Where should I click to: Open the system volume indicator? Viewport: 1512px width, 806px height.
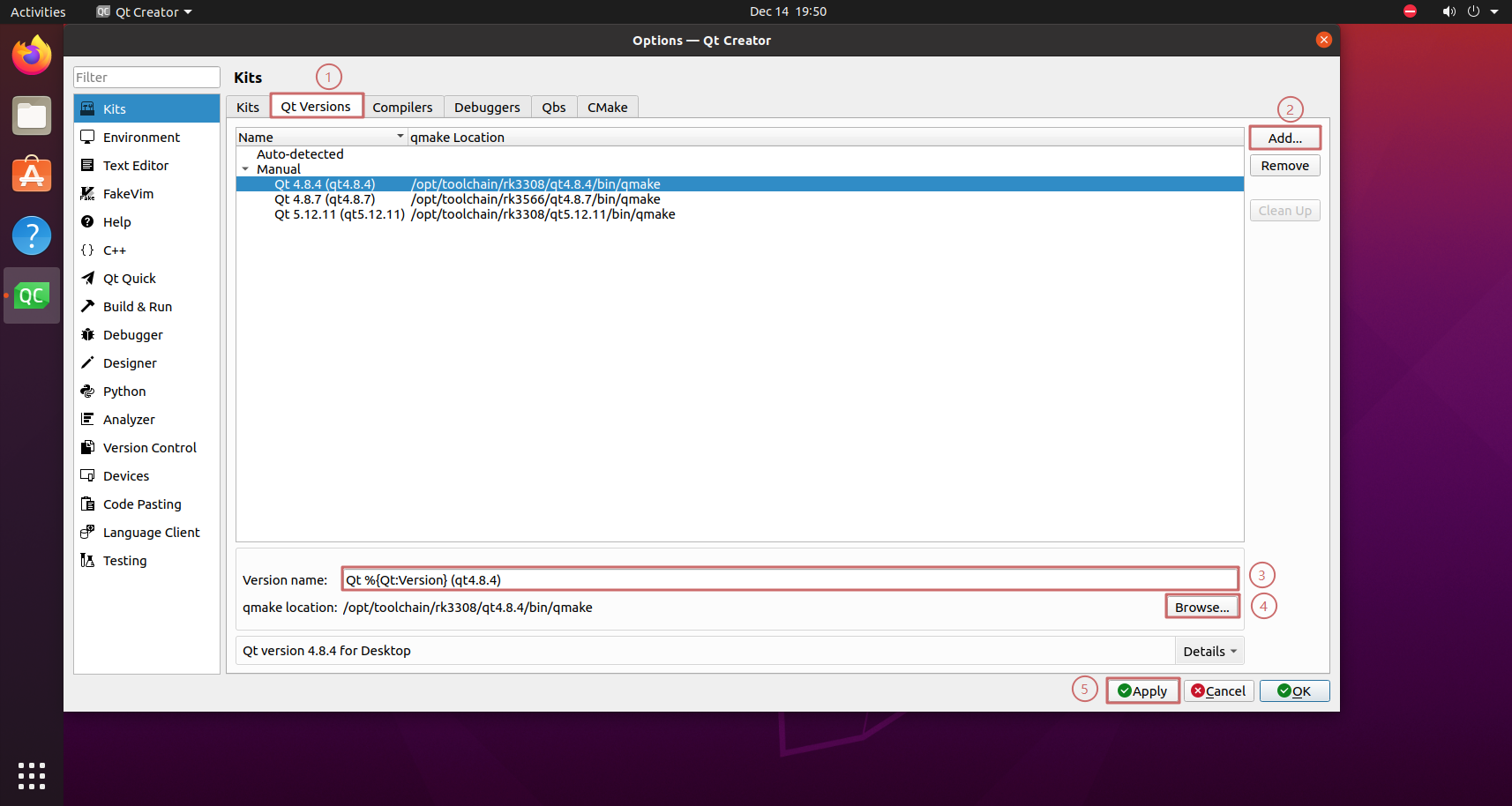pos(1448,11)
